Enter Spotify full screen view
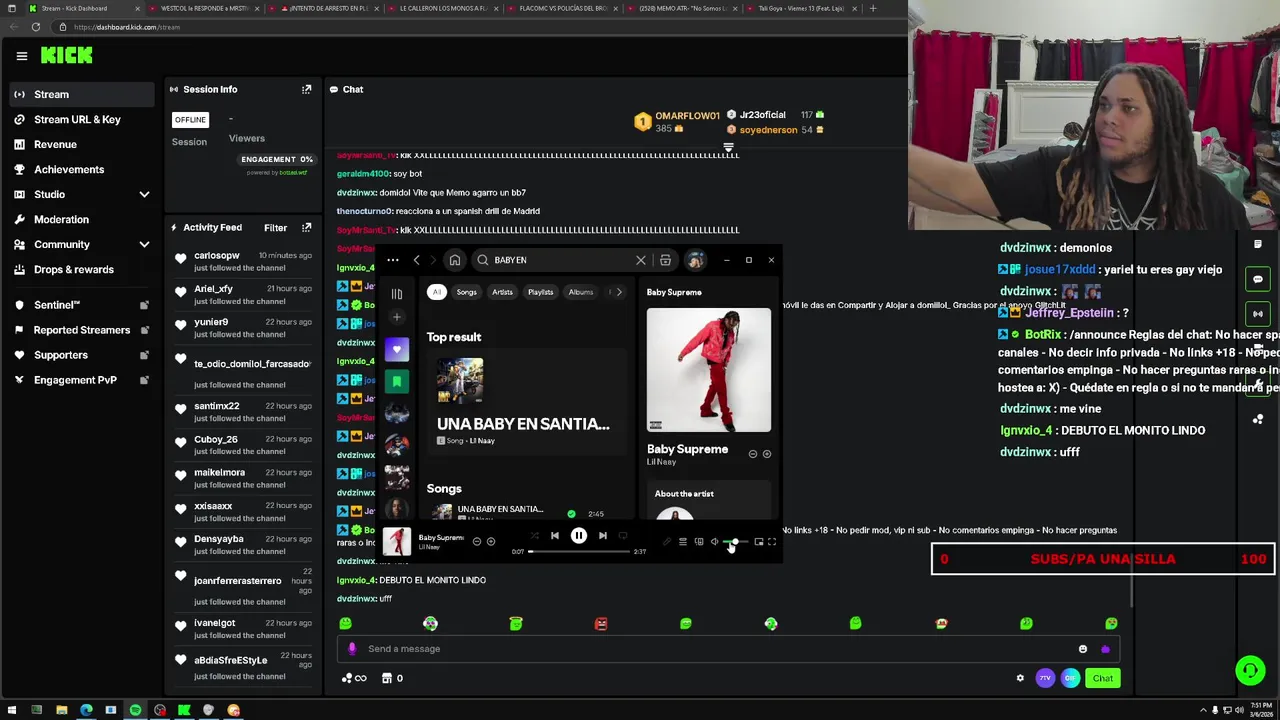Screen dimensions: 1280x720 [772, 542]
